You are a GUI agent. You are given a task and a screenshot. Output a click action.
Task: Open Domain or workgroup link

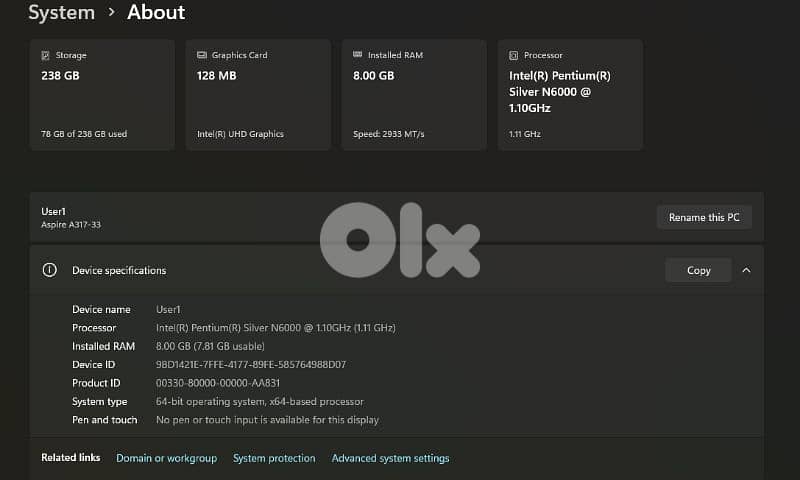click(x=166, y=458)
